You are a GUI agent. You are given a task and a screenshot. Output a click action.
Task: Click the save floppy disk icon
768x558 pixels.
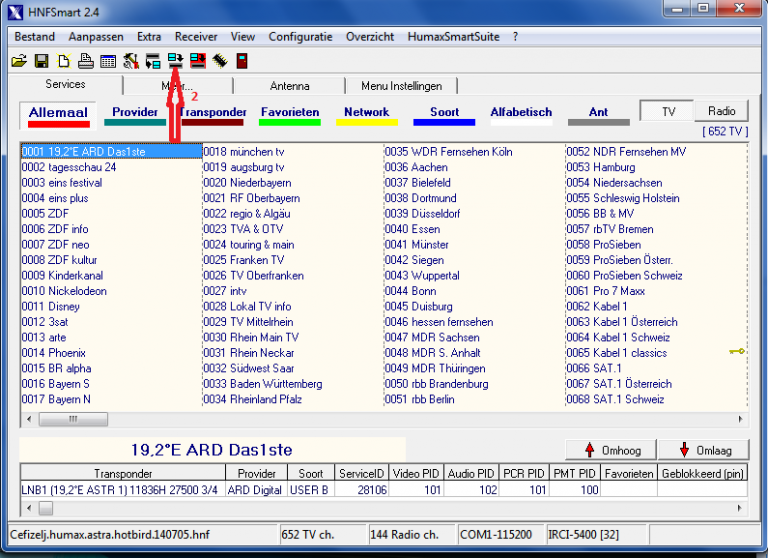coord(41,61)
